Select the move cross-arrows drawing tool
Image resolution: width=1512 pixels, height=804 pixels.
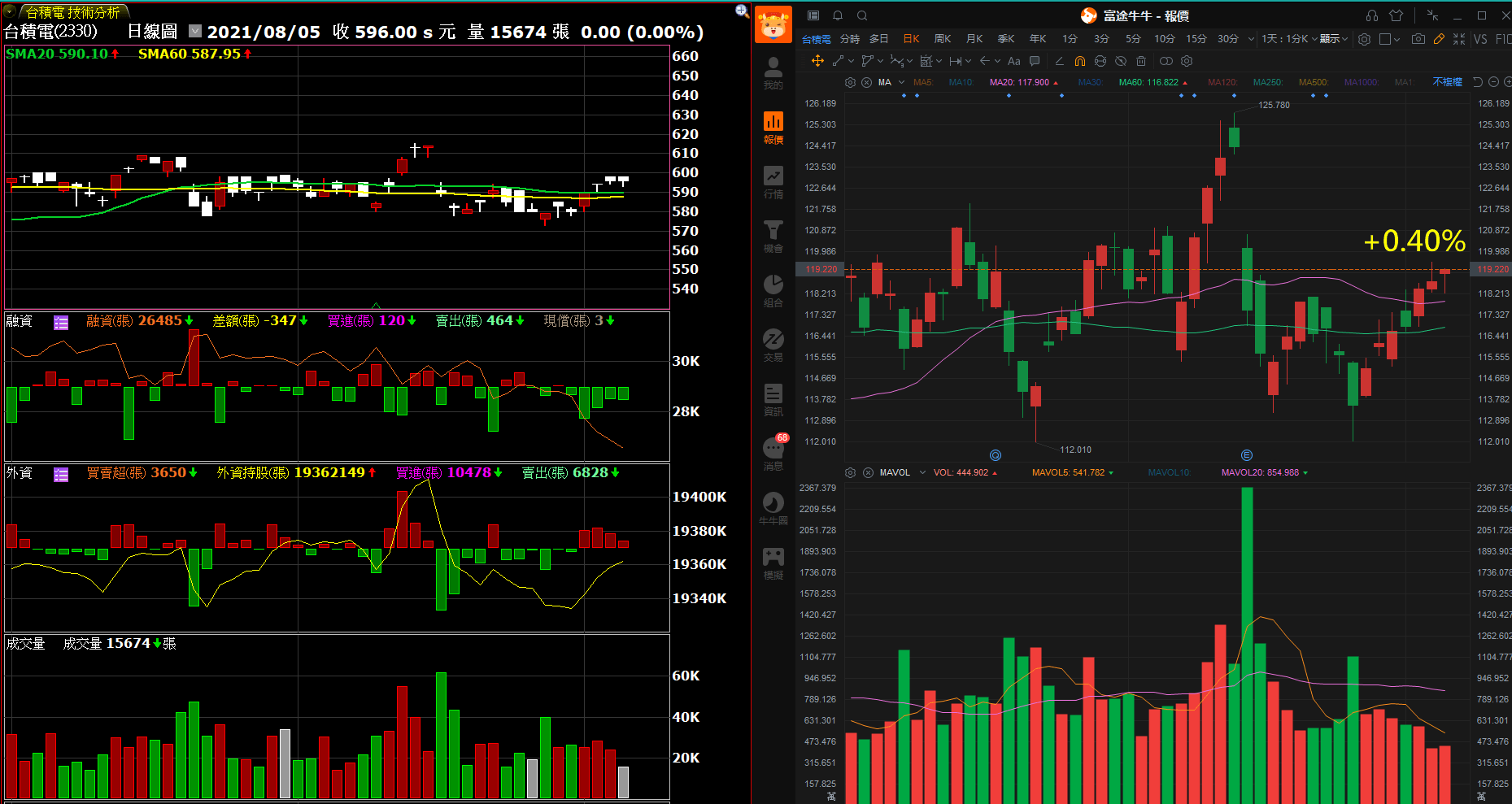[817, 61]
